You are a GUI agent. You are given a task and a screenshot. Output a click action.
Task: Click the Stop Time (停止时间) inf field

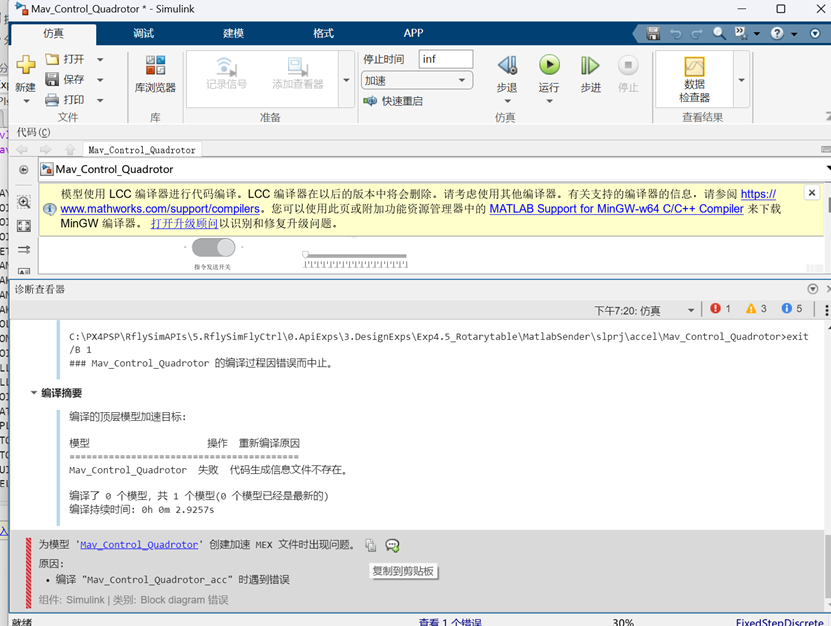(445, 59)
